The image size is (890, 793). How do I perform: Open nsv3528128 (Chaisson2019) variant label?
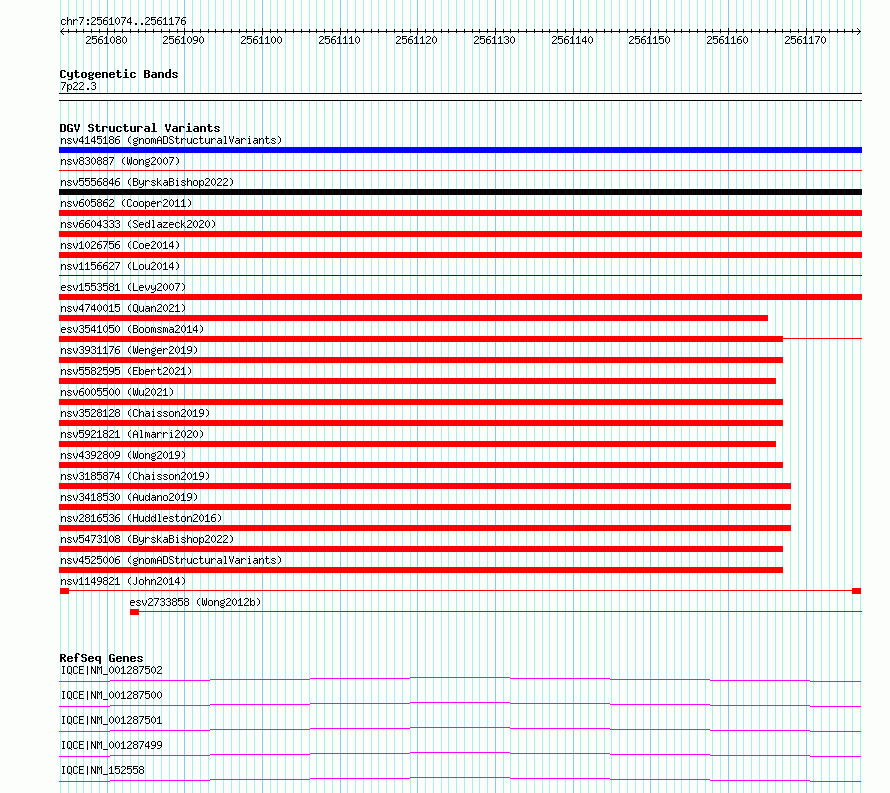135,413
